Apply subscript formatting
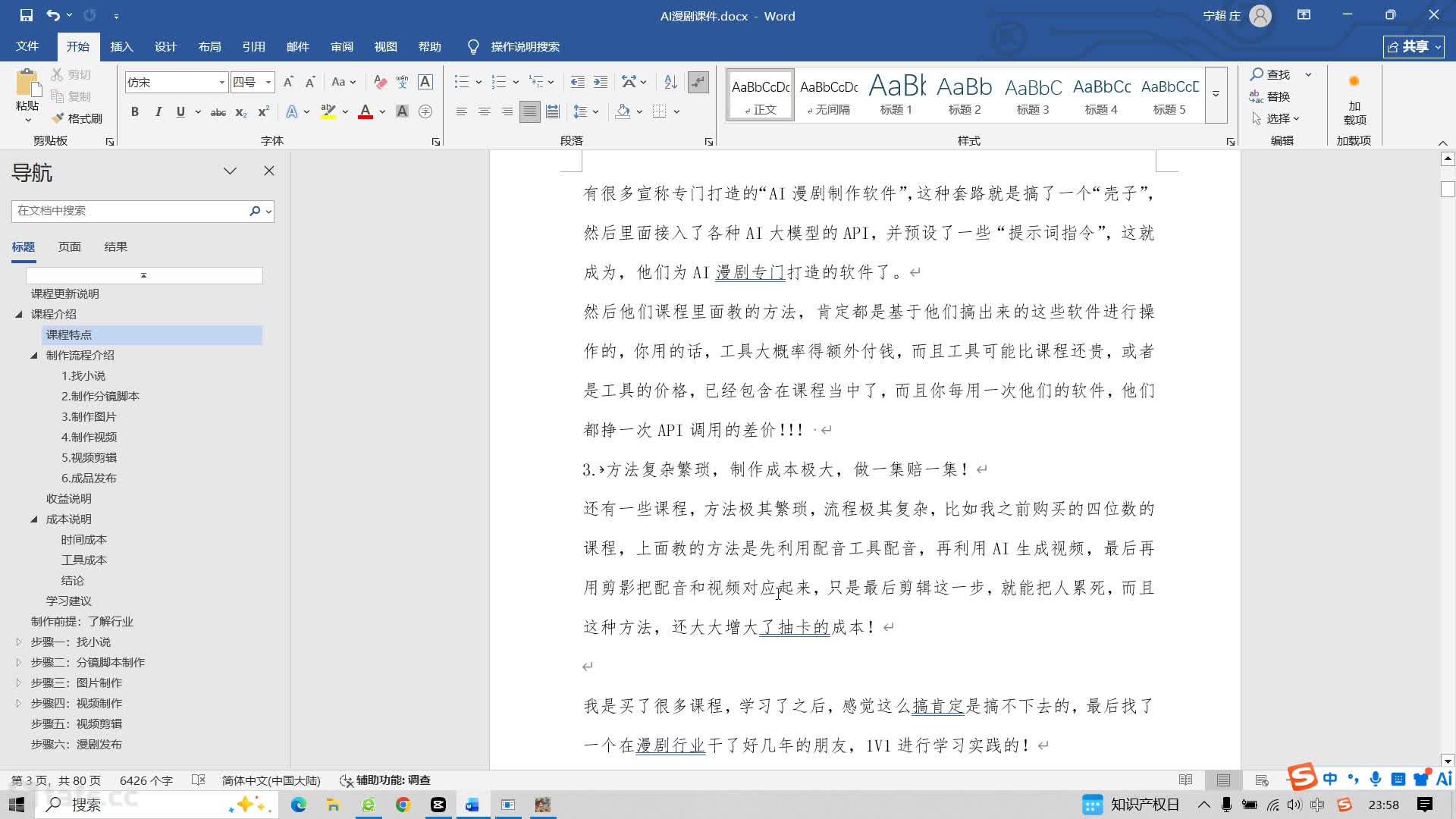This screenshot has height=819, width=1456. [x=240, y=112]
